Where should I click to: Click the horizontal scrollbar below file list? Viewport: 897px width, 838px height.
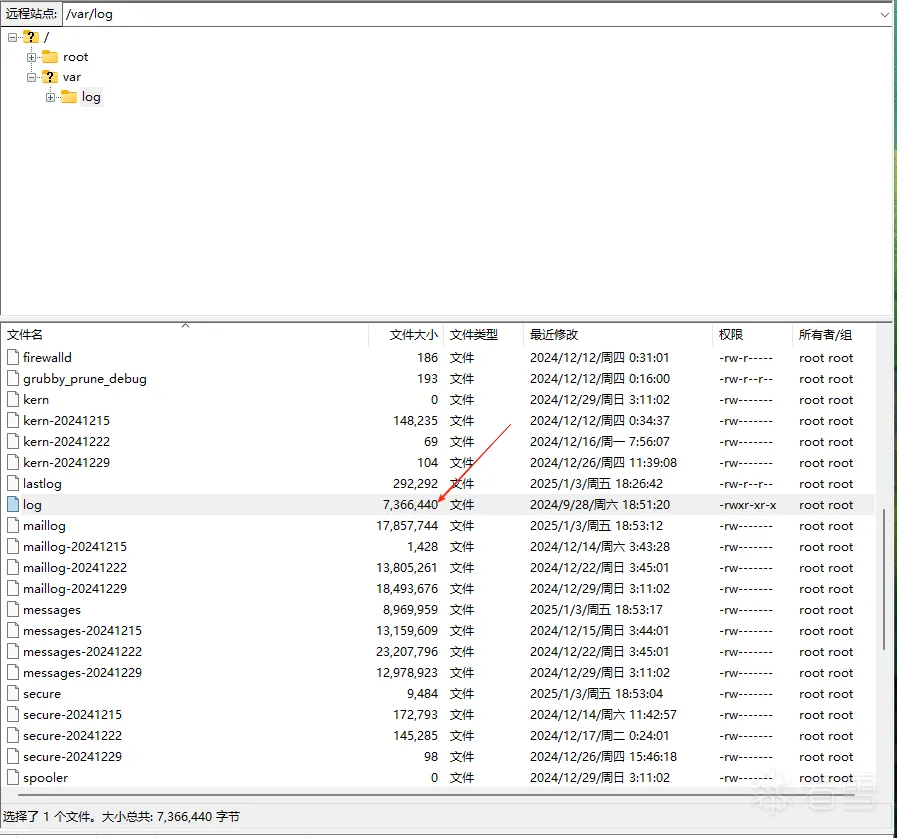[436, 795]
